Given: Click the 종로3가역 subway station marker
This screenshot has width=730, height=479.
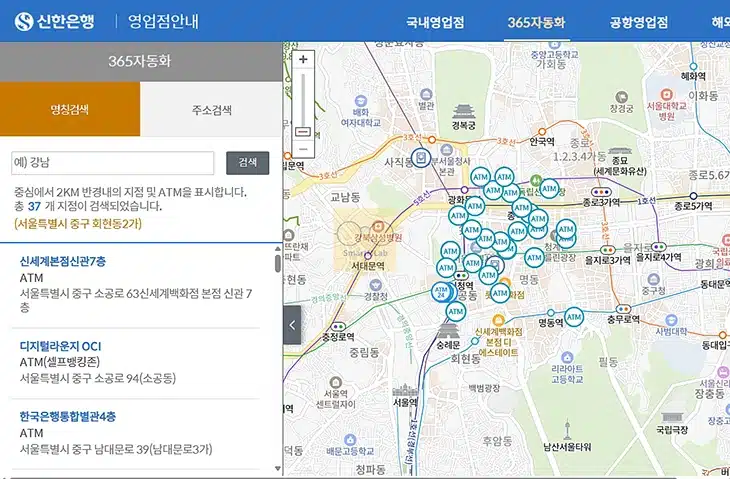Looking at the screenshot, I should [601, 192].
